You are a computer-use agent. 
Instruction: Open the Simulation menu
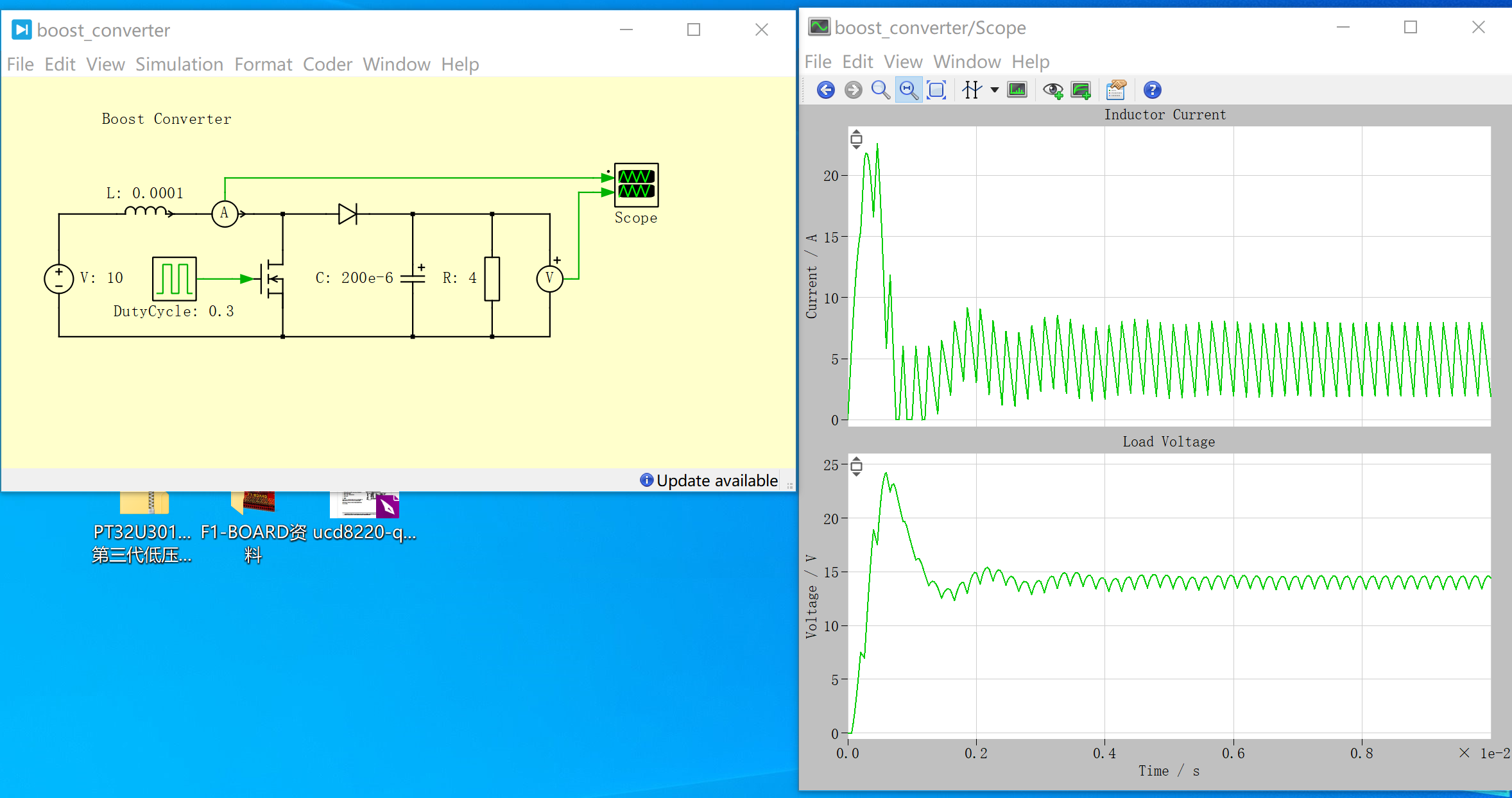[x=179, y=64]
